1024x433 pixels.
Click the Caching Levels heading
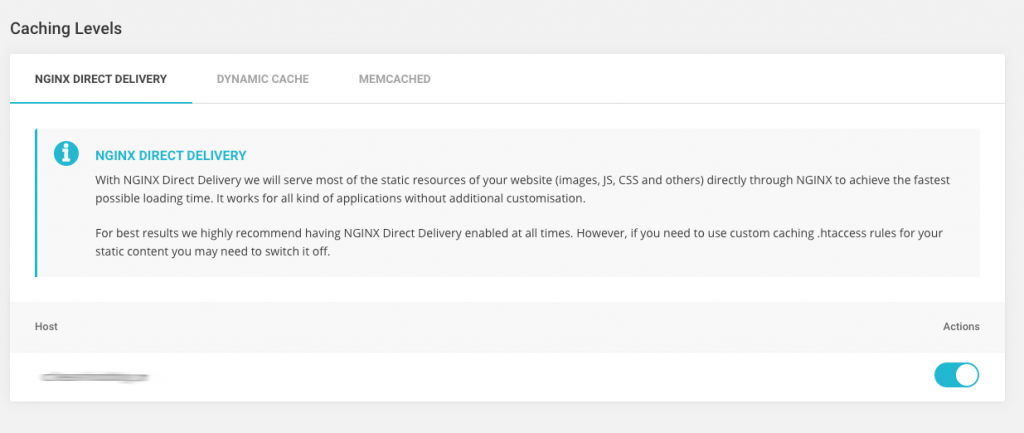pyautogui.click(x=66, y=29)
